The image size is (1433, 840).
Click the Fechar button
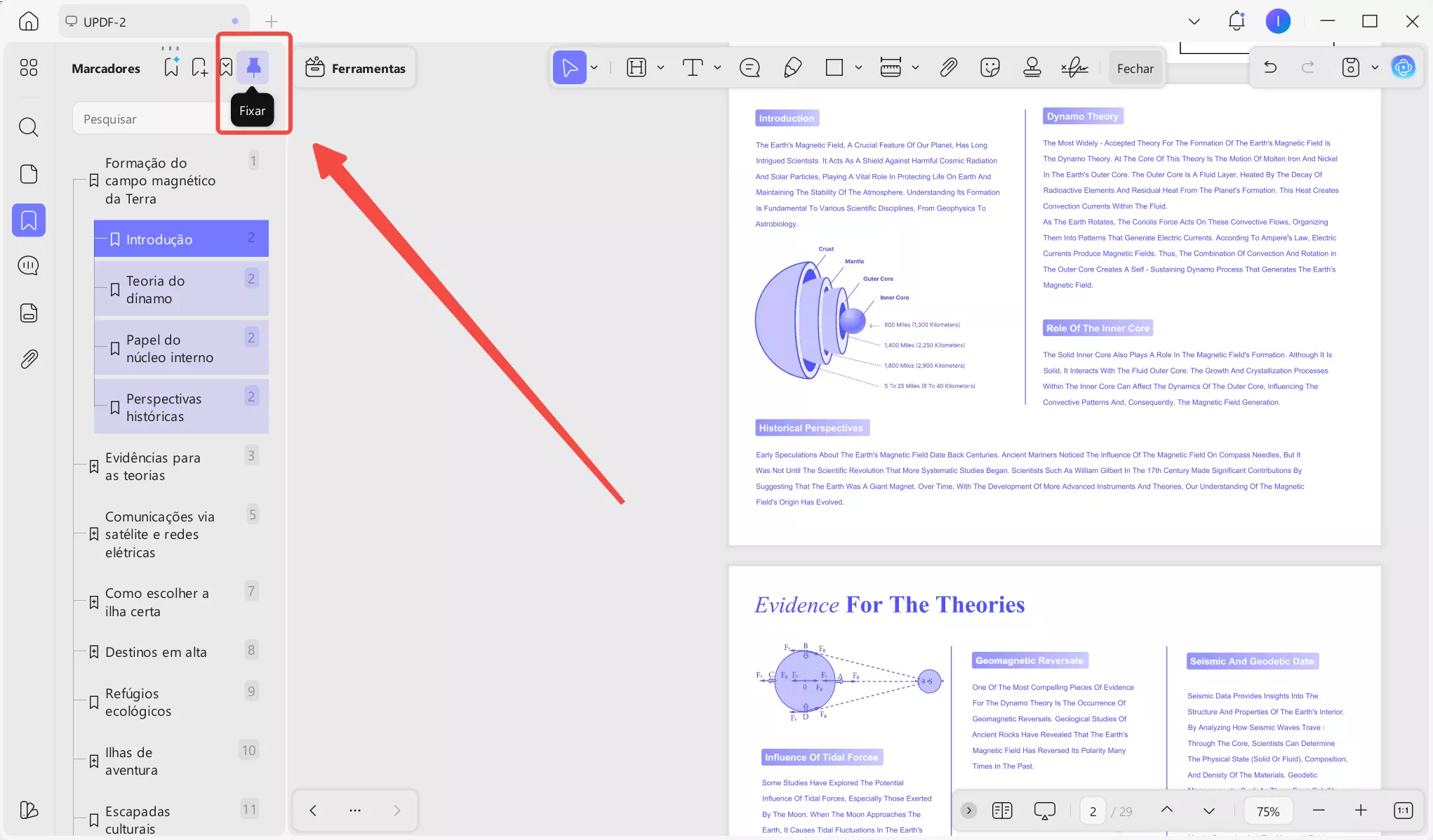(1135, 68)
